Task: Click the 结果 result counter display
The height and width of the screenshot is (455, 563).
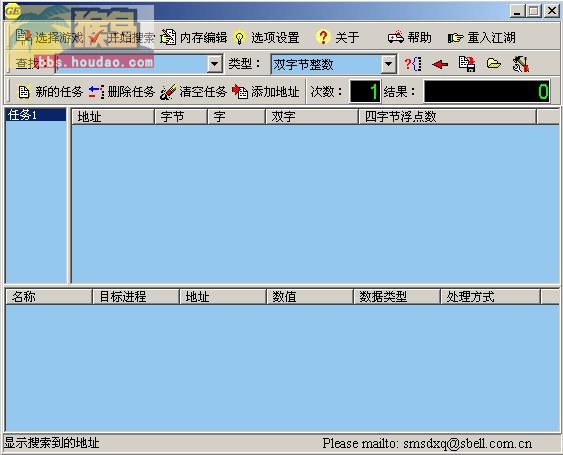Action: coord(487,92)
